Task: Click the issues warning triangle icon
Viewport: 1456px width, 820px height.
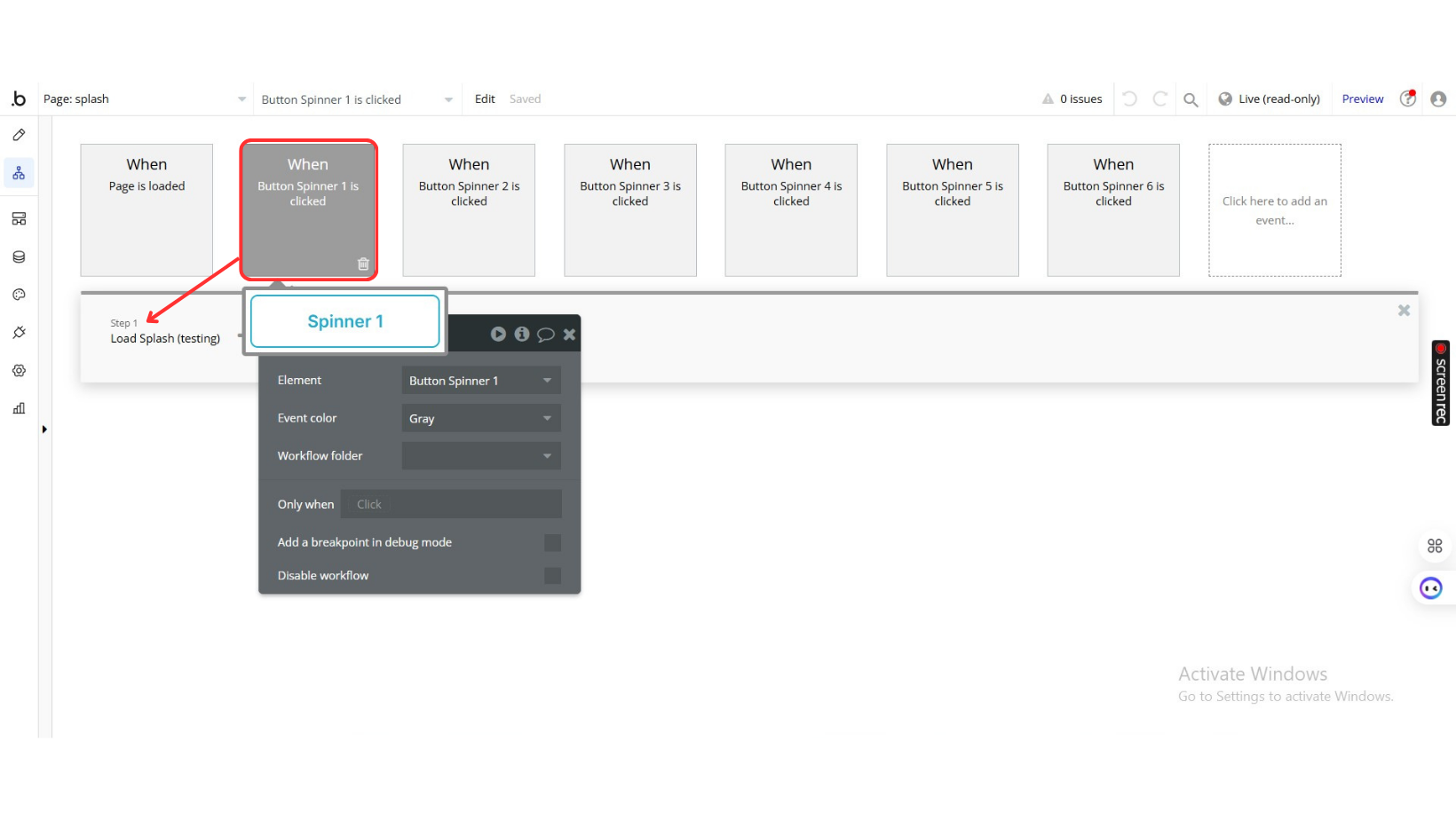Action: [1048, 99]
